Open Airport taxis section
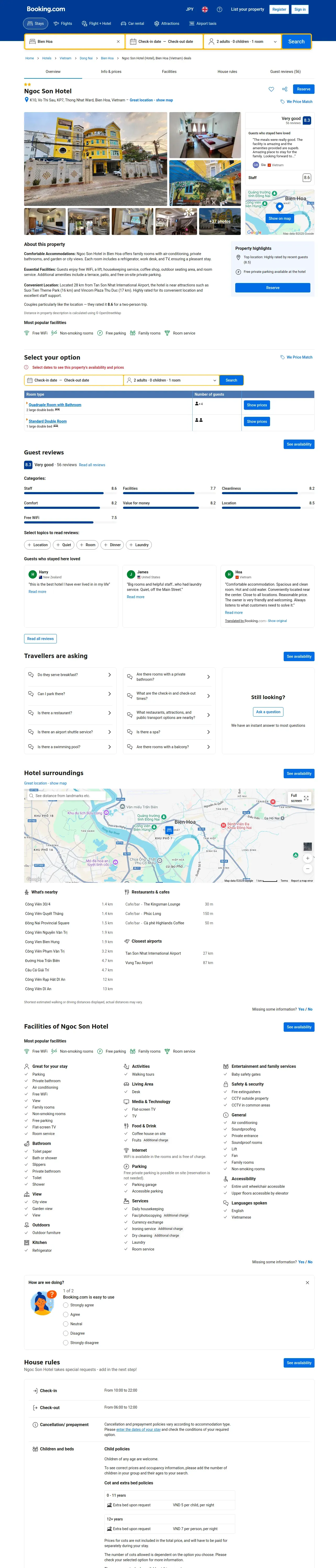 click(203, 24)
